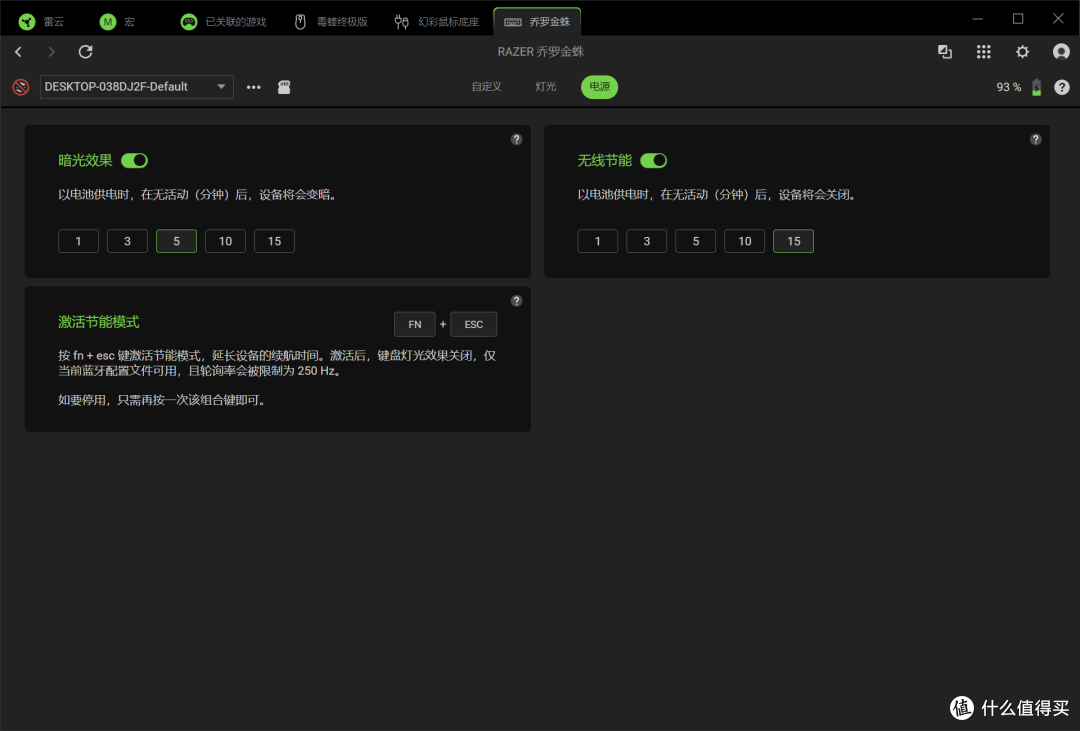Open the three-dot profile options menu
The width and height of the screenshot is (1080, 731).
[253, 87]
